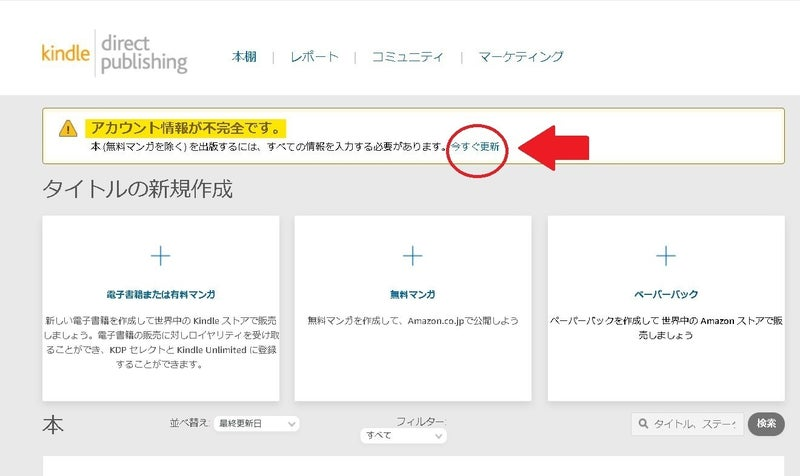Click the 今すぐ更新 link
This screenshot has width=800, height=476.
click(x=475, y=146)
